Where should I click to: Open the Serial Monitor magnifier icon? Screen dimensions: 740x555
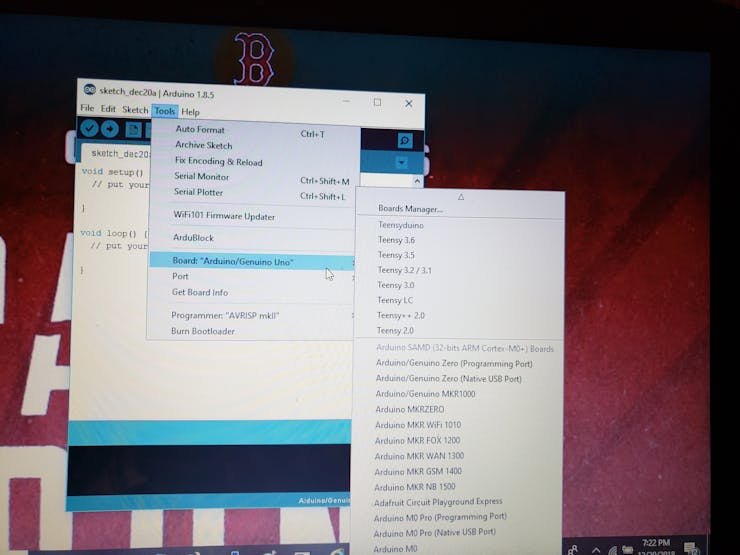(x=404, y=140)
